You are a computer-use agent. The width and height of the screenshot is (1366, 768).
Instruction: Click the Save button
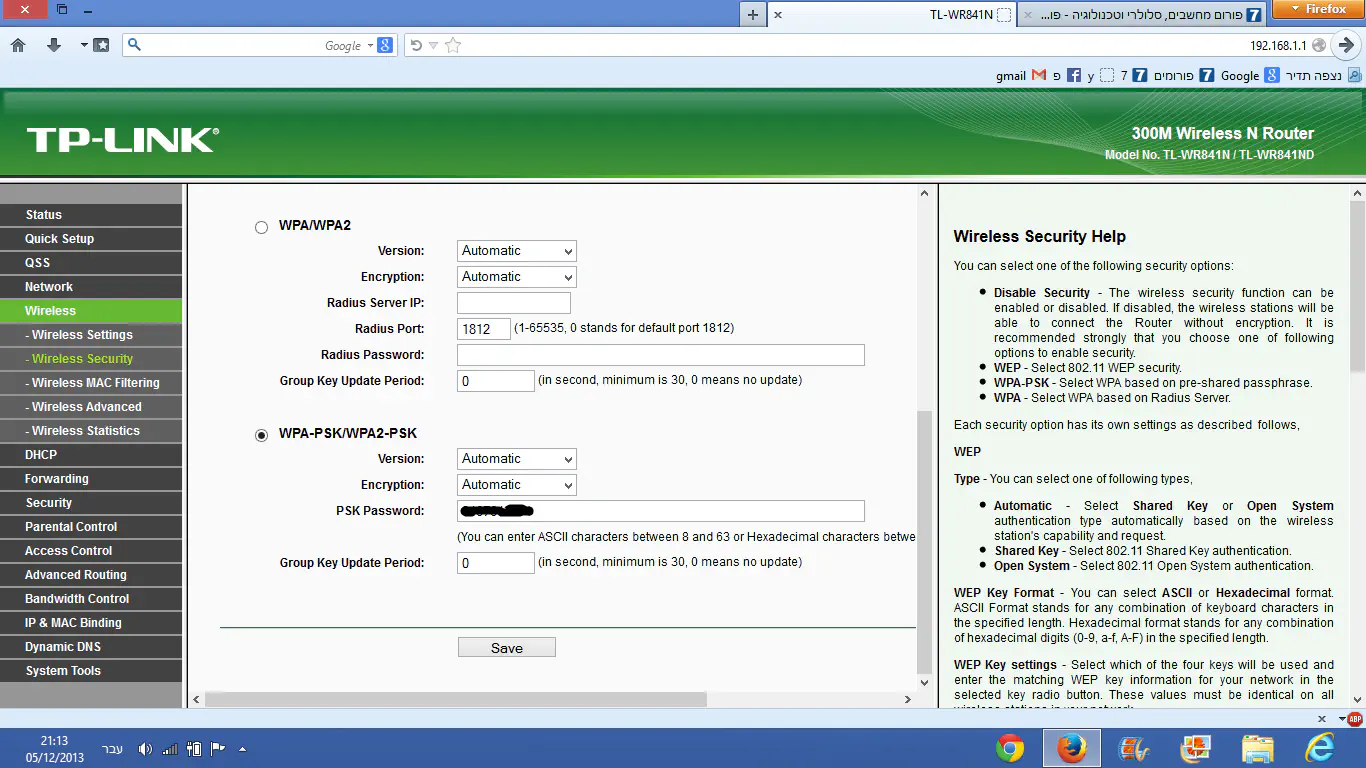(506, 648)
